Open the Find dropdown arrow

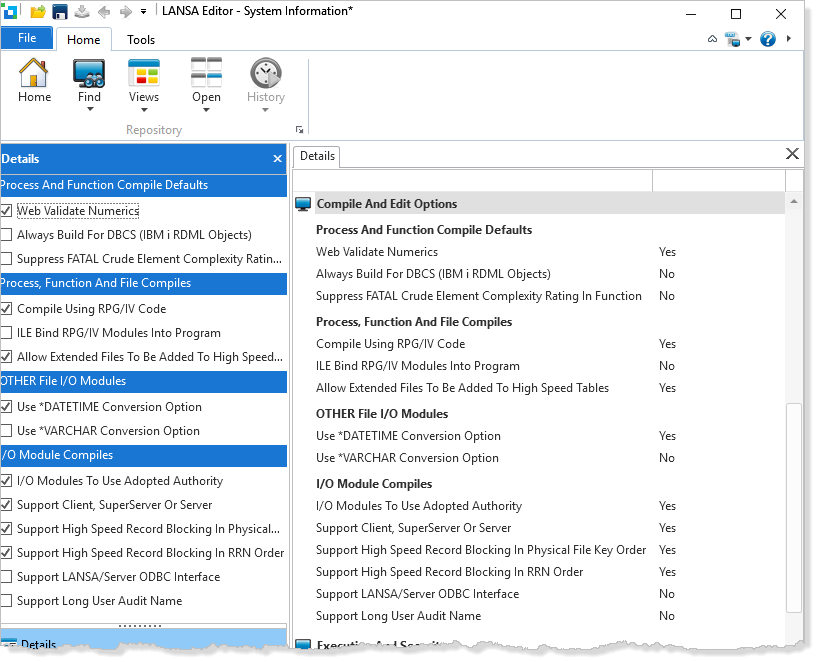[89, 110]
